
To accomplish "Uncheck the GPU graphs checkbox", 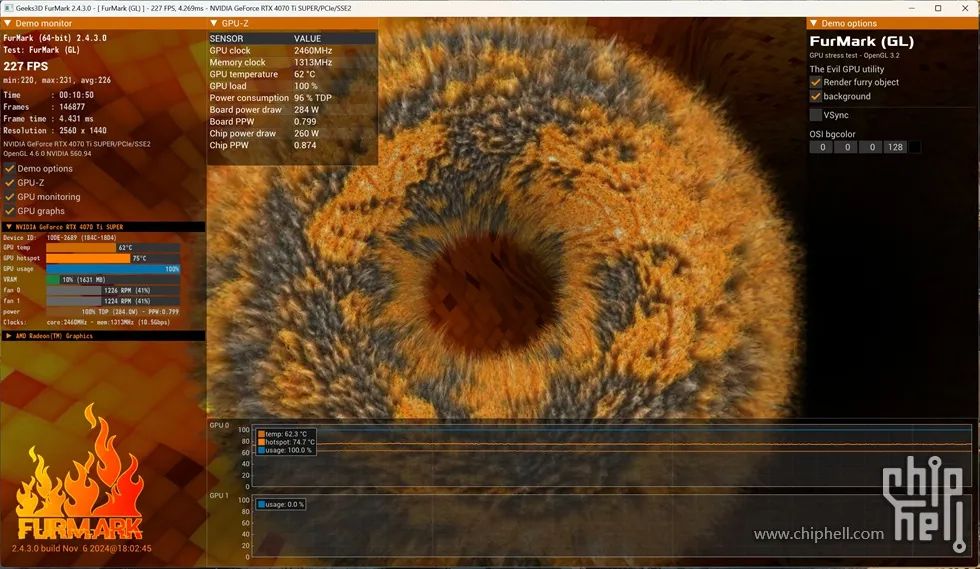I will 9,211.
